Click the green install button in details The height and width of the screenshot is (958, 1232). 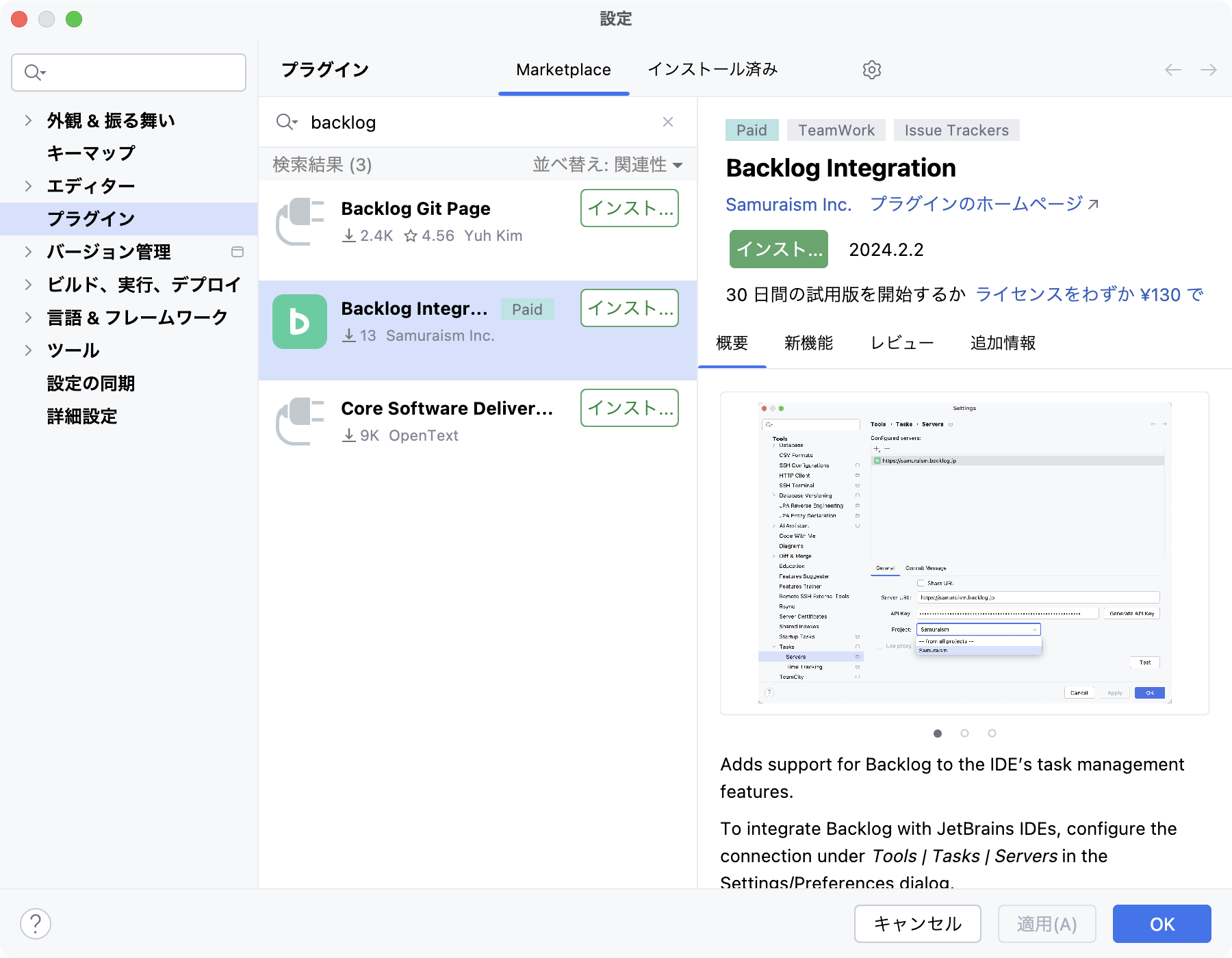tap(779, 249)
